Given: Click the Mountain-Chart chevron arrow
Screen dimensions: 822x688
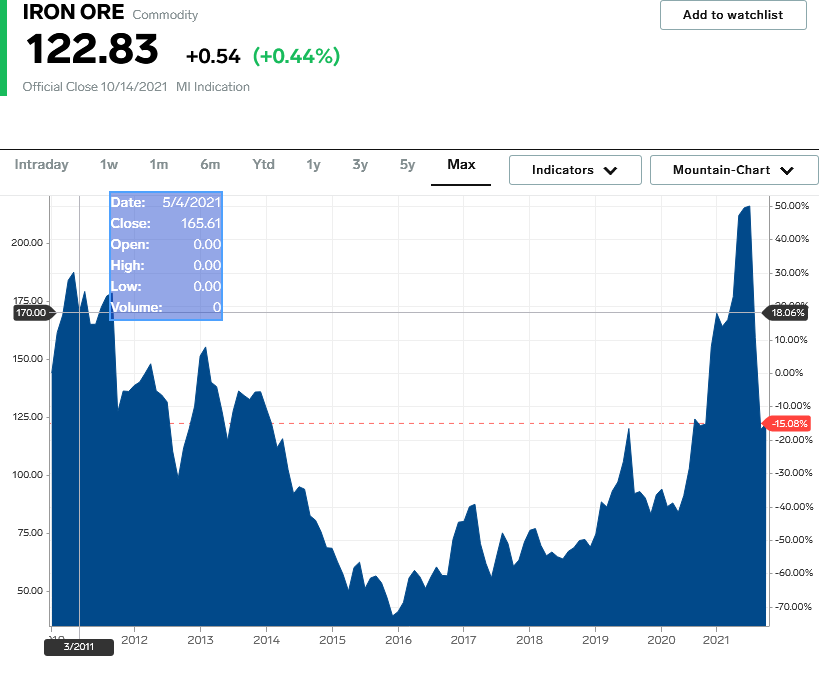Looking at the screenshot, I should [787, 170].
